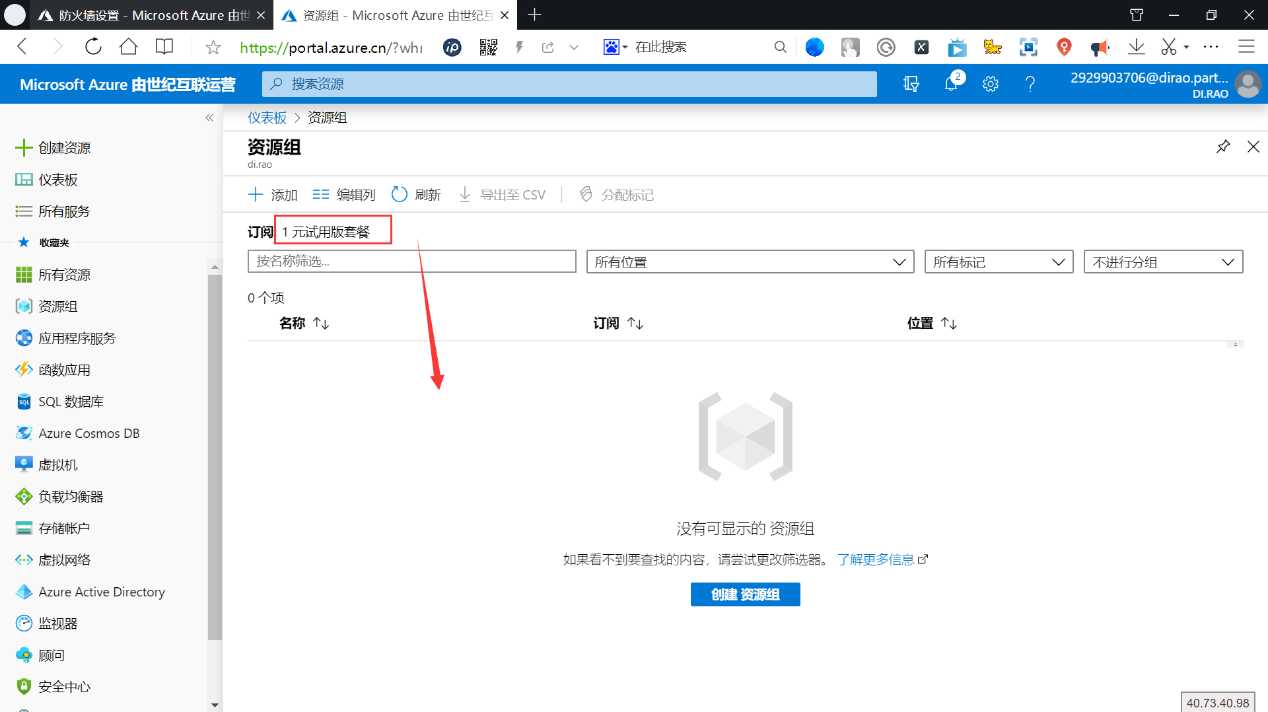
Task: Click 仪表板 breadcrumb link
Action: coord(267,117)
